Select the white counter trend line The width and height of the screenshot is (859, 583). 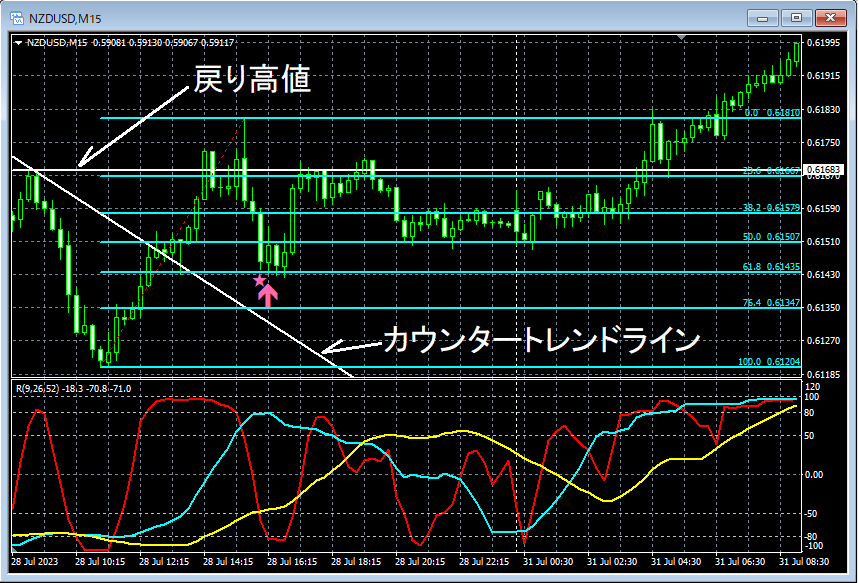(x=181, y=266)
